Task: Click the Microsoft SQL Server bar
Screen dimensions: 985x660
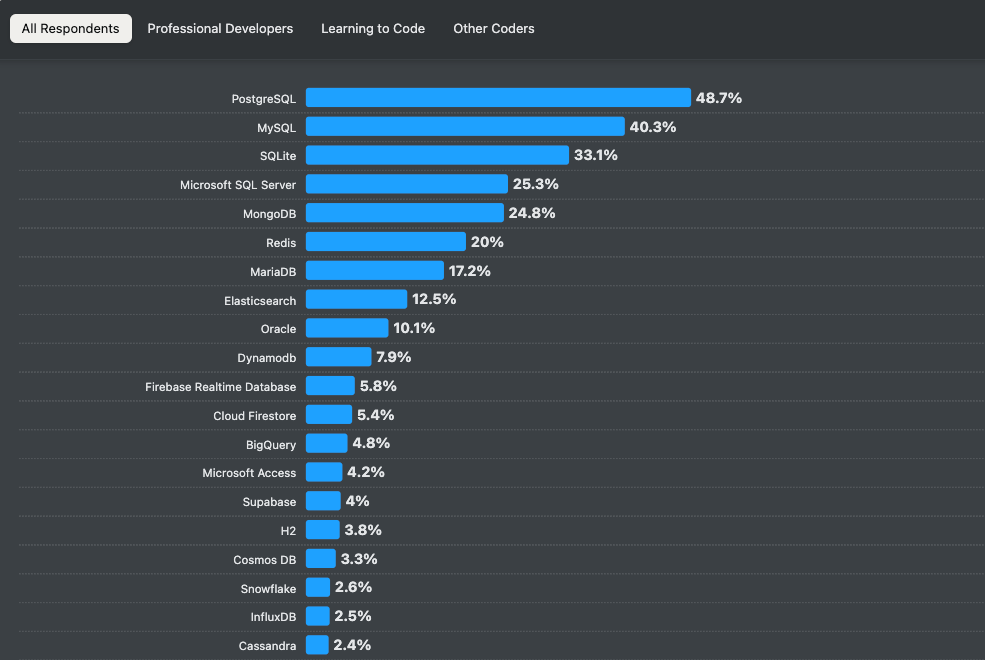Action: pos(406,184)
